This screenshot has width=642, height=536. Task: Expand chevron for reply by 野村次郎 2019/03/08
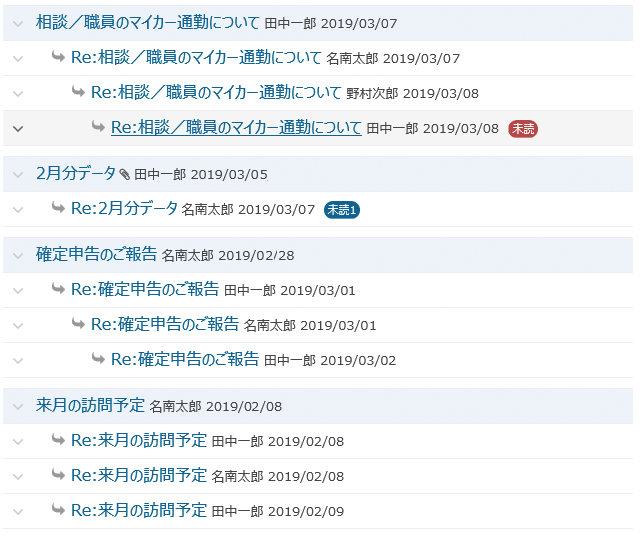coord(18,94)
